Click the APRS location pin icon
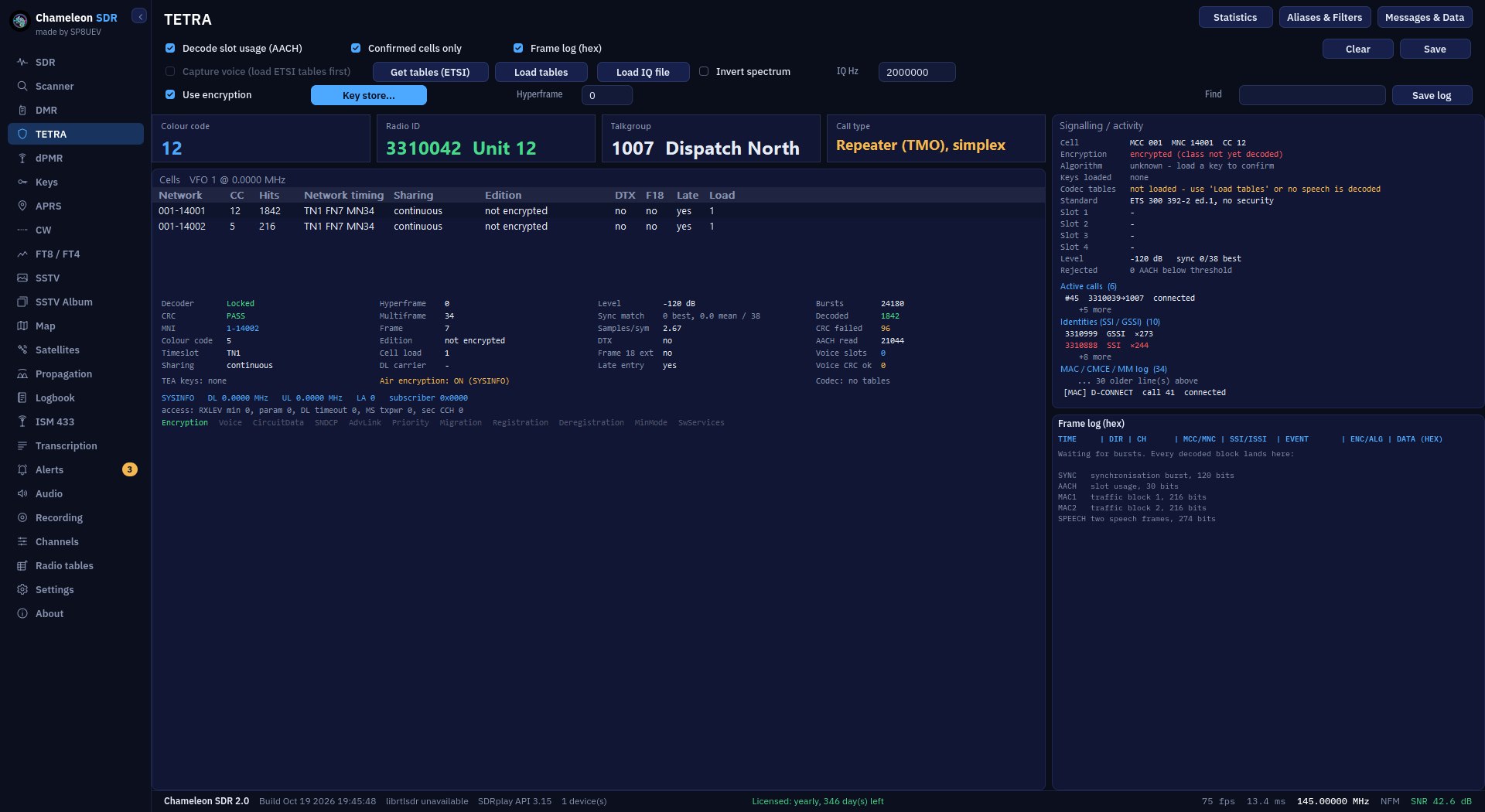This screenshot has height=812, width=1485. point(22,206)
